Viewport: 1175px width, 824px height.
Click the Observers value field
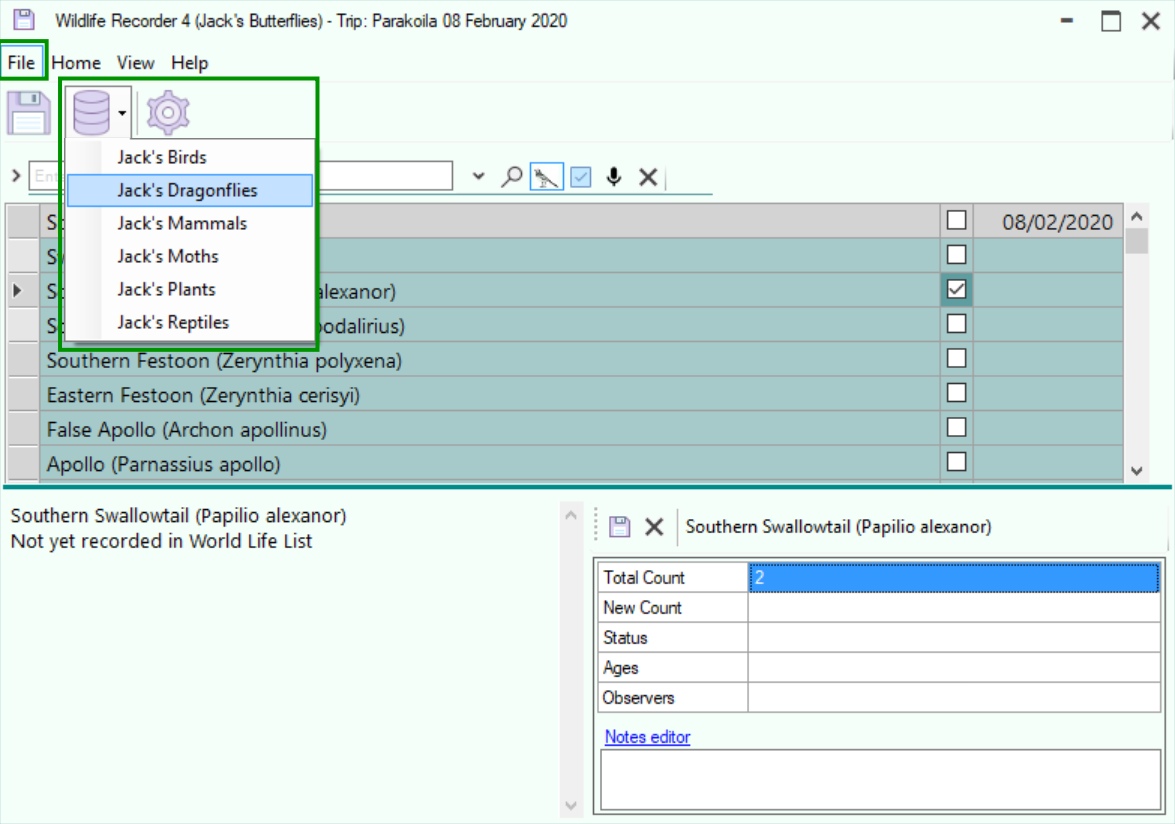point(955,697)
